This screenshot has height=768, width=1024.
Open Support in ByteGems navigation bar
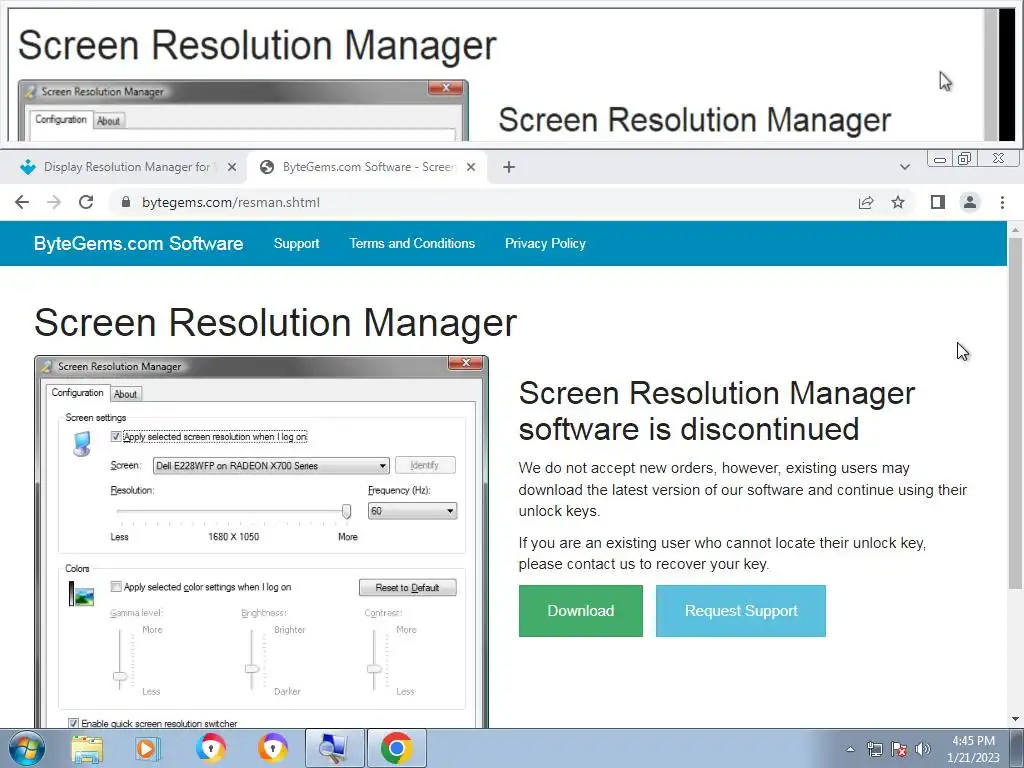tap(296, 243)
